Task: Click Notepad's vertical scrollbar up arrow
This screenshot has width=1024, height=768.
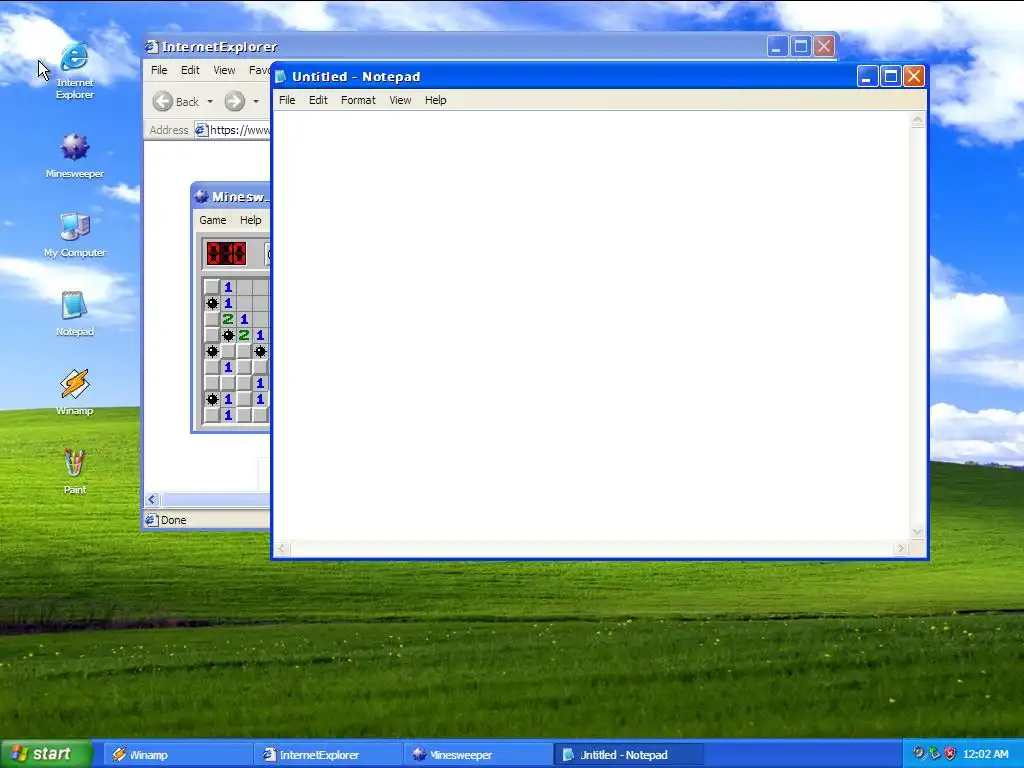Action: 918,120
